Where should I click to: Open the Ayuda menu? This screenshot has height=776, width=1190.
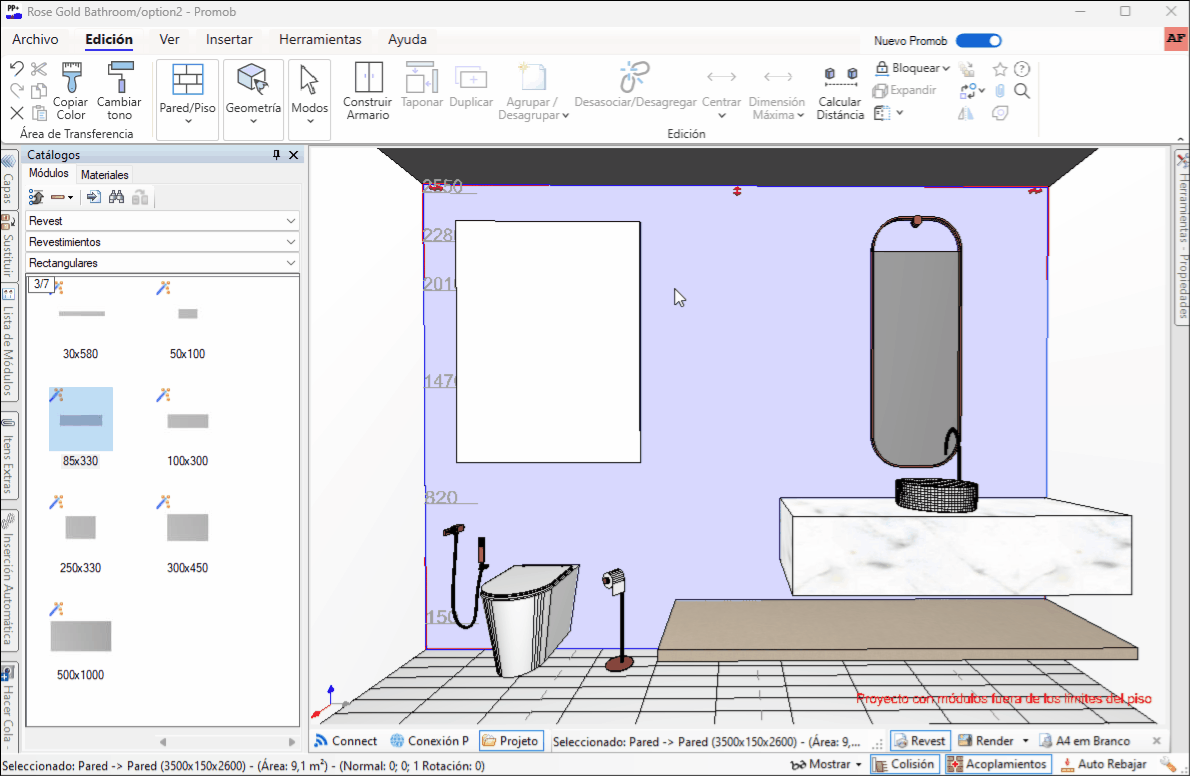click(x=407, y=39)
